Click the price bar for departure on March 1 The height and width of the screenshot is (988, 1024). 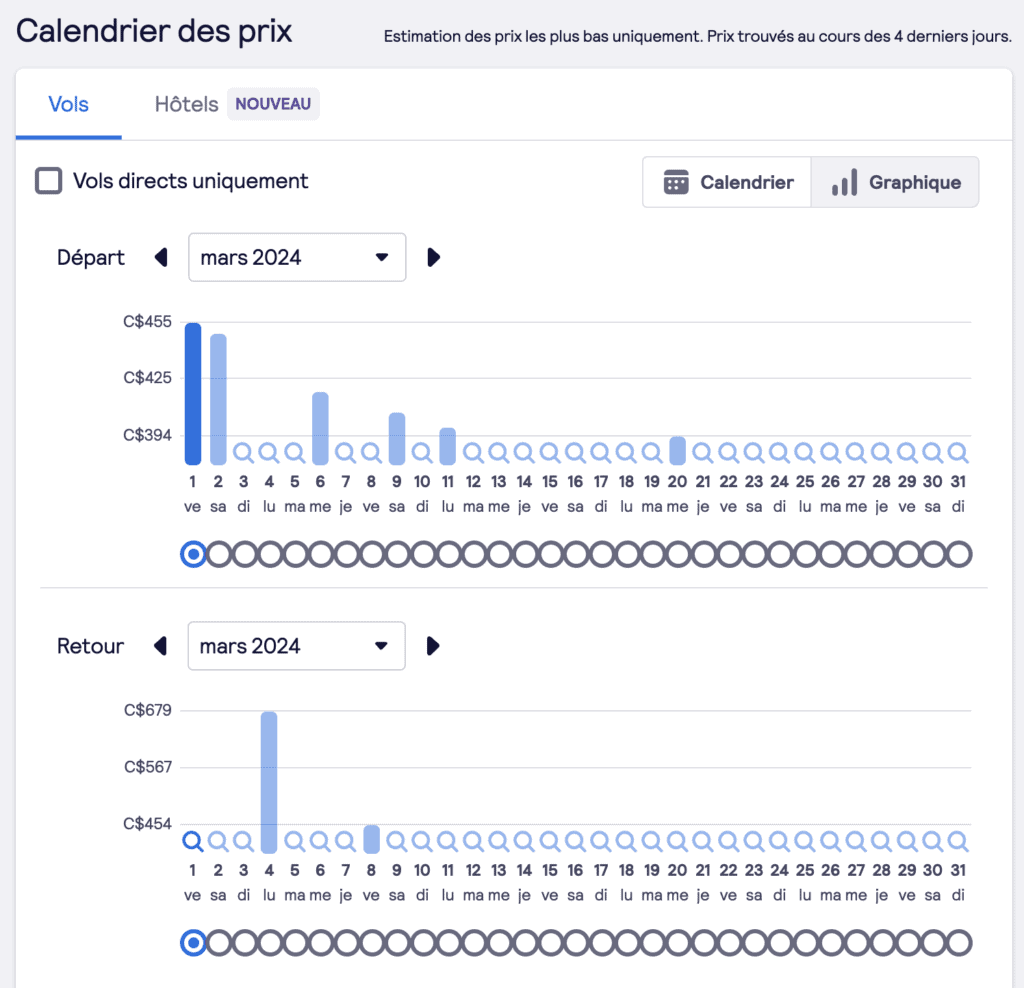click(192, 390)
